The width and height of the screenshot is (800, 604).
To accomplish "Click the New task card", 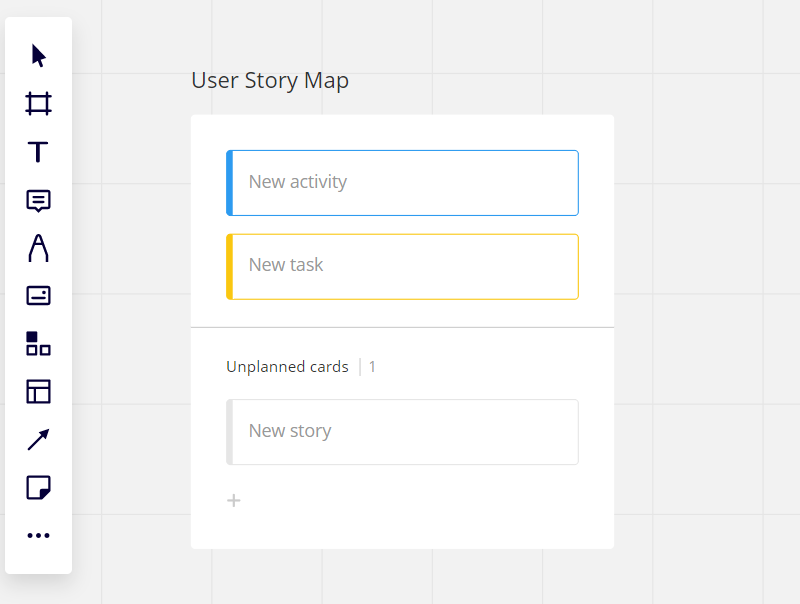I will [402, 266].
